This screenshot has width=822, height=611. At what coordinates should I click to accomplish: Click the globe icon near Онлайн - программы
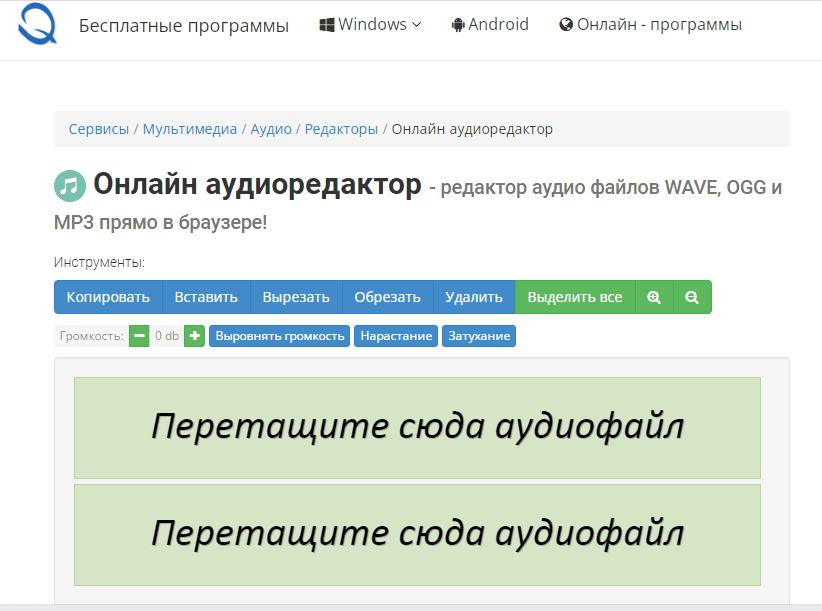pos(564,24)
